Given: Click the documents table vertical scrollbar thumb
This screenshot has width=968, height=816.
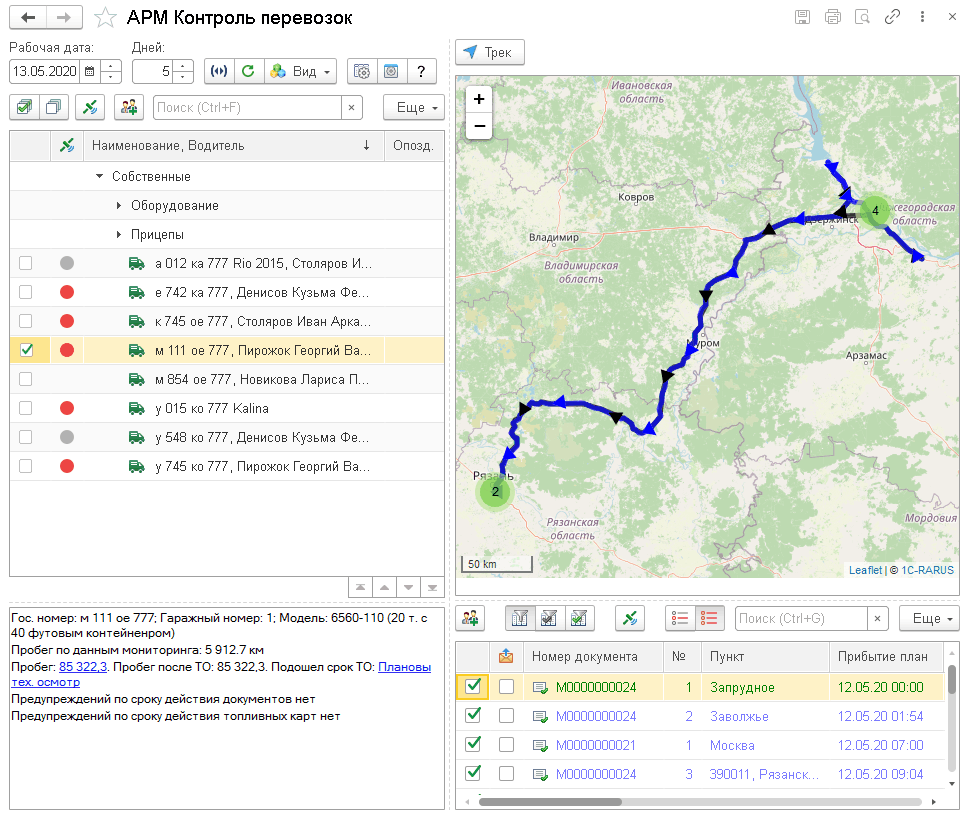Looking at the screenshot, I should 951,680.
